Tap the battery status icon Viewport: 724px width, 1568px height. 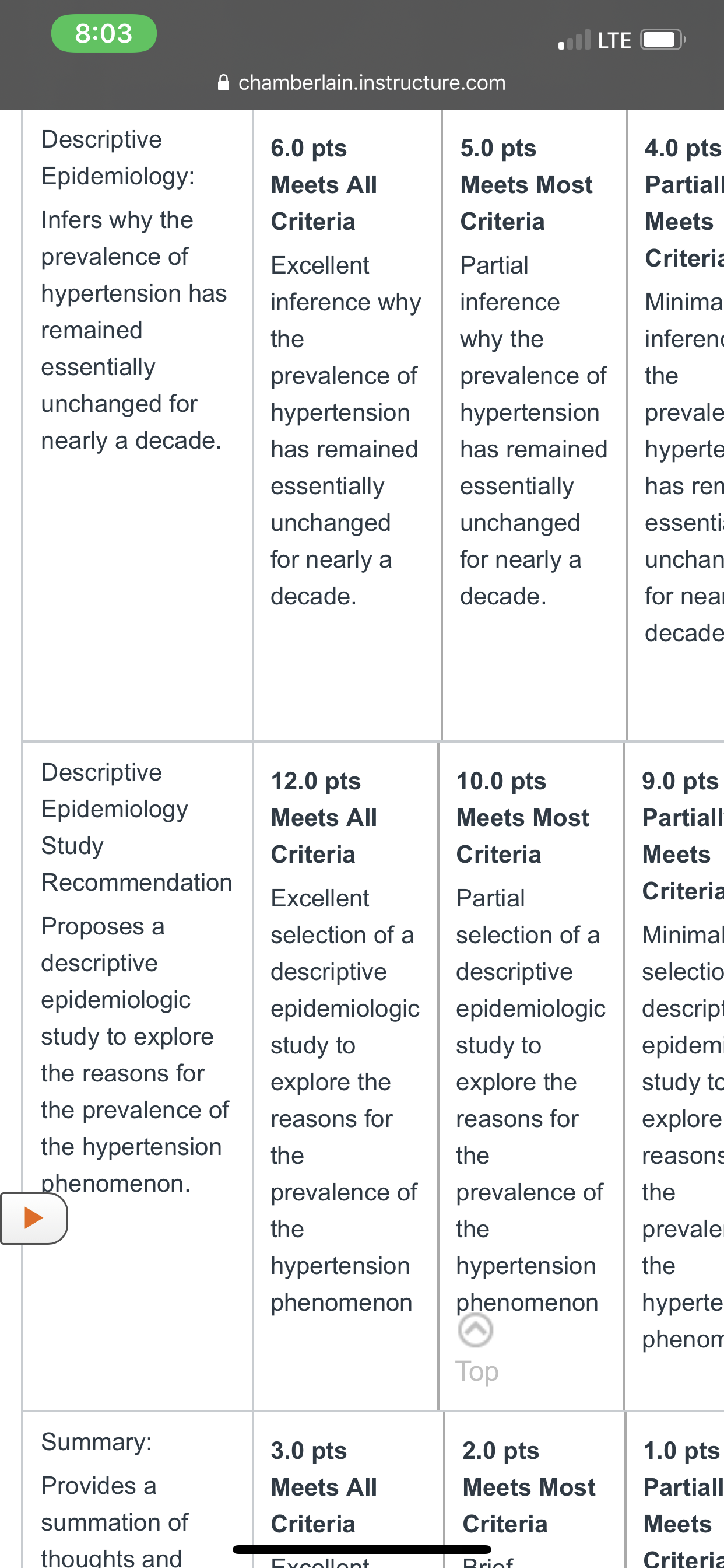tap(663, 40)
